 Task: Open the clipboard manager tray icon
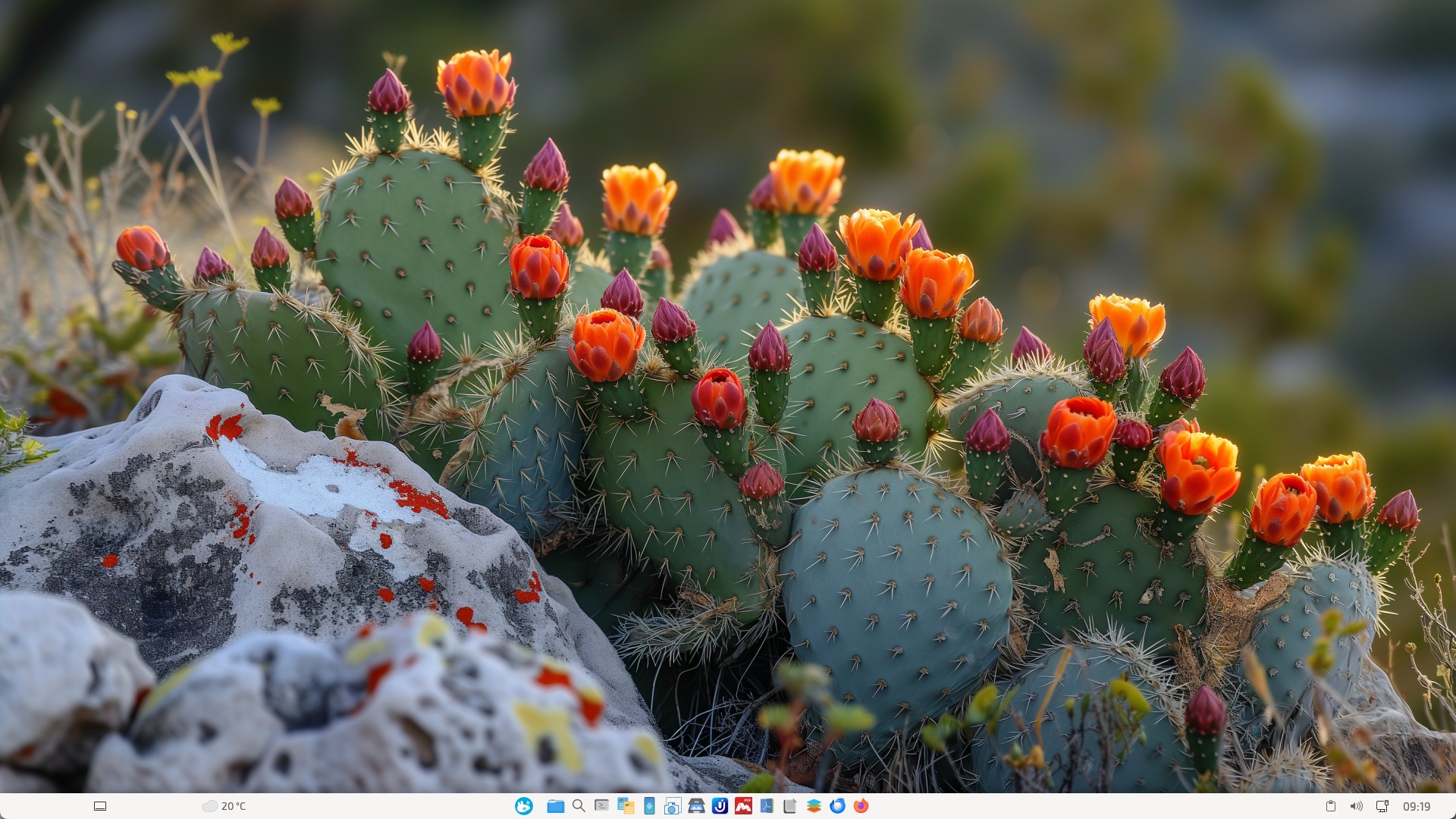pyautogui.click(x=1330, y=806)
